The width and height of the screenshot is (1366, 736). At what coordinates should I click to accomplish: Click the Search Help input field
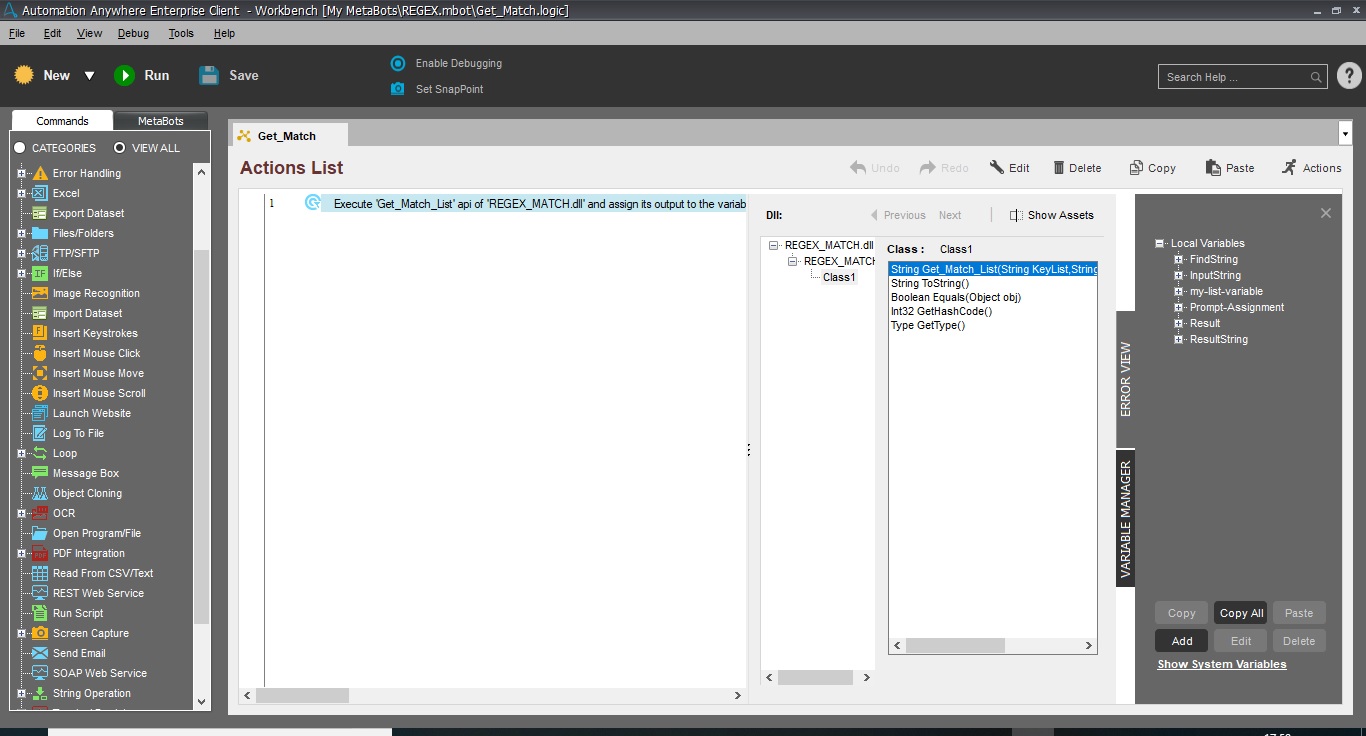click(1238, 77)
